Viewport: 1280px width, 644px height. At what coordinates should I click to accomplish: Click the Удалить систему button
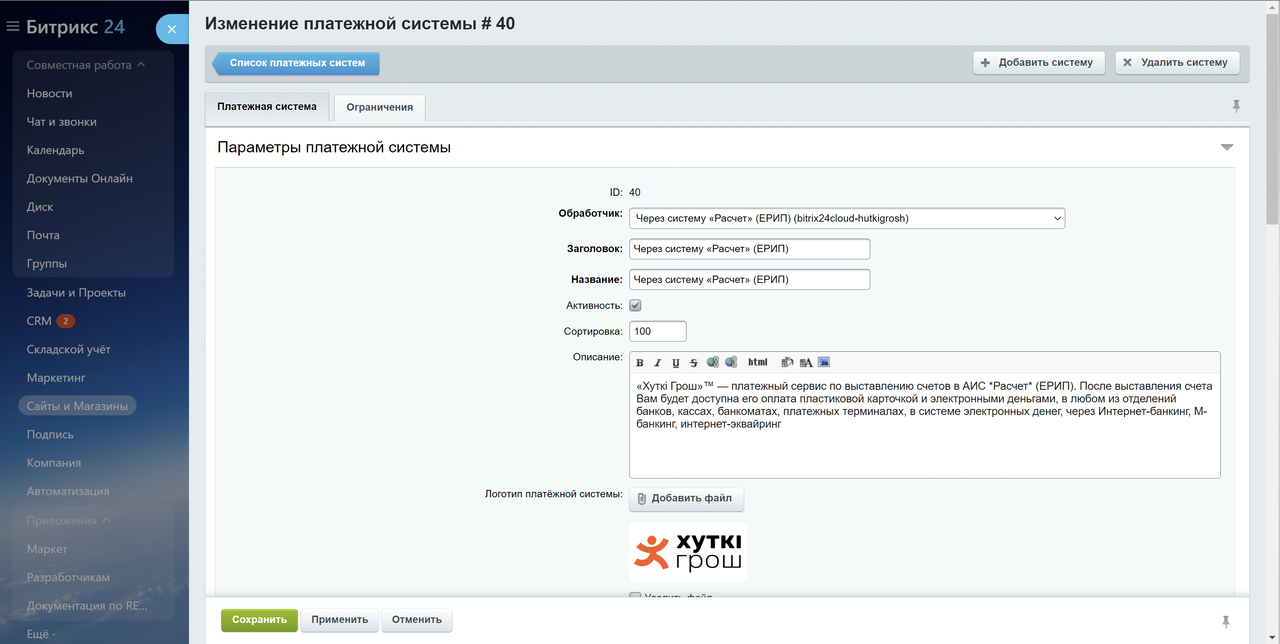pyautogui.click(x=1177, y=62)
